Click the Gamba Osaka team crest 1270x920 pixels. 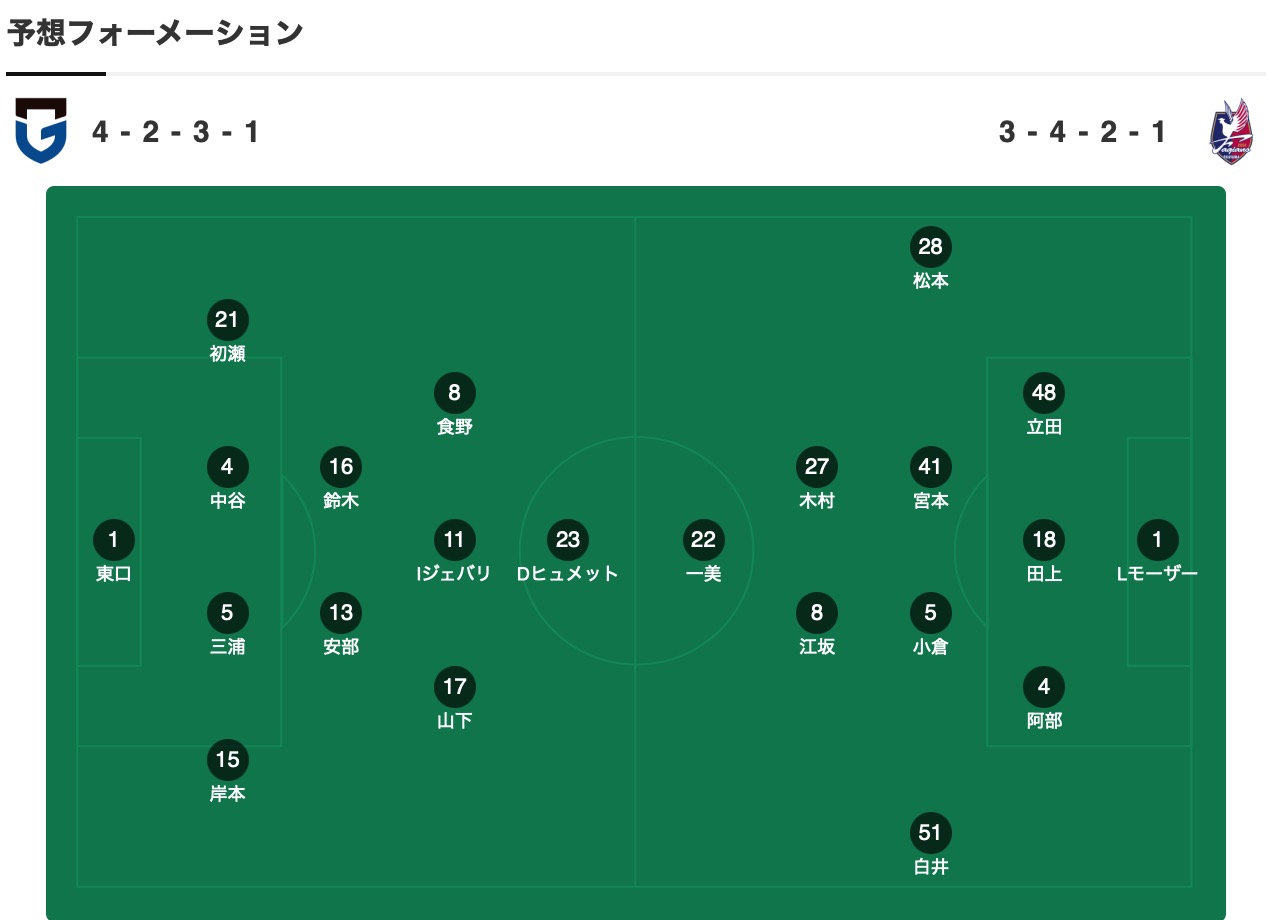[41, 130]
